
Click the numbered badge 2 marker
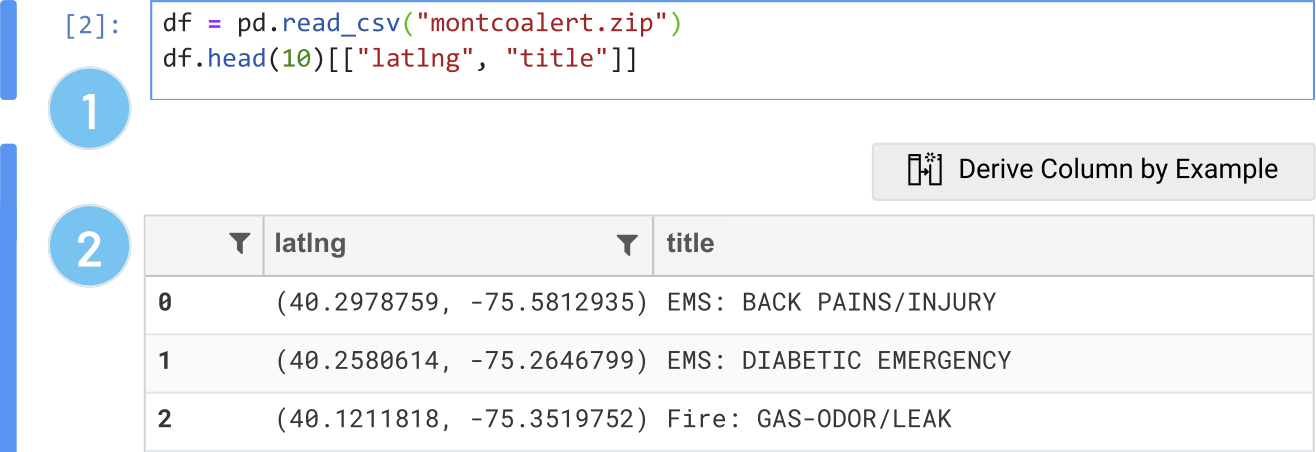click(89, 247)
